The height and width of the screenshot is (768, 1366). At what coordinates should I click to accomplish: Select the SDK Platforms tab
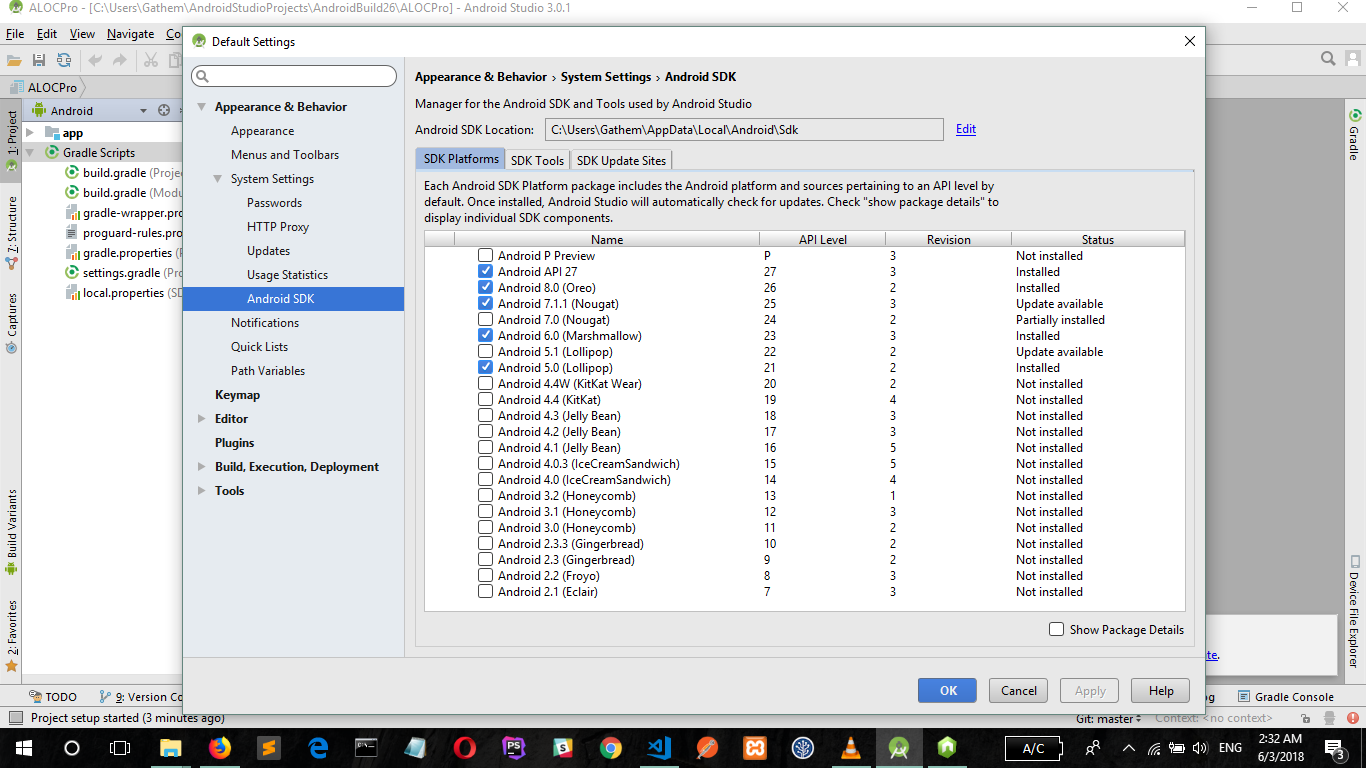(461, 159)
